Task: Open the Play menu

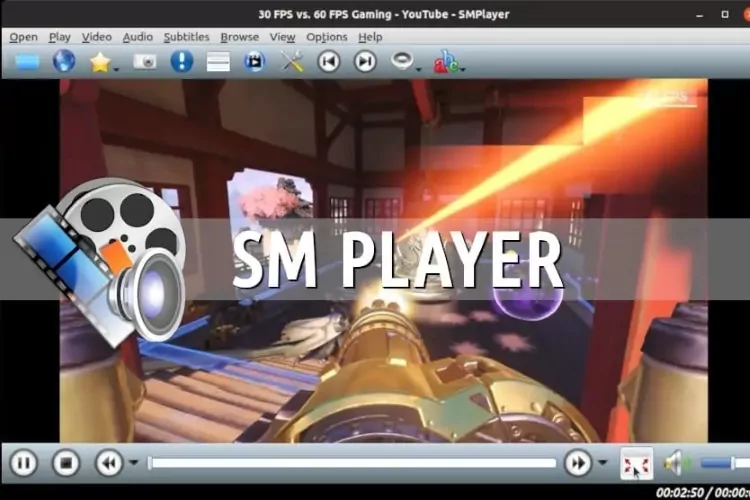Action: tap(60, 37)
